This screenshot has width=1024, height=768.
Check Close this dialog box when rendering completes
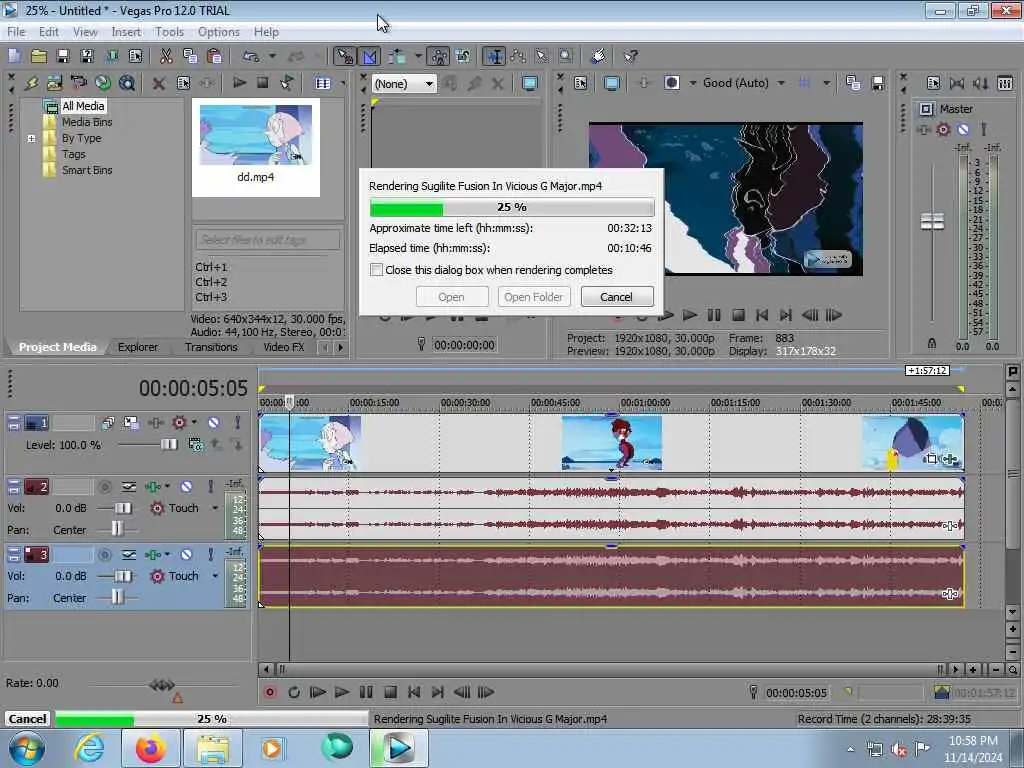[x=376, y=270]
